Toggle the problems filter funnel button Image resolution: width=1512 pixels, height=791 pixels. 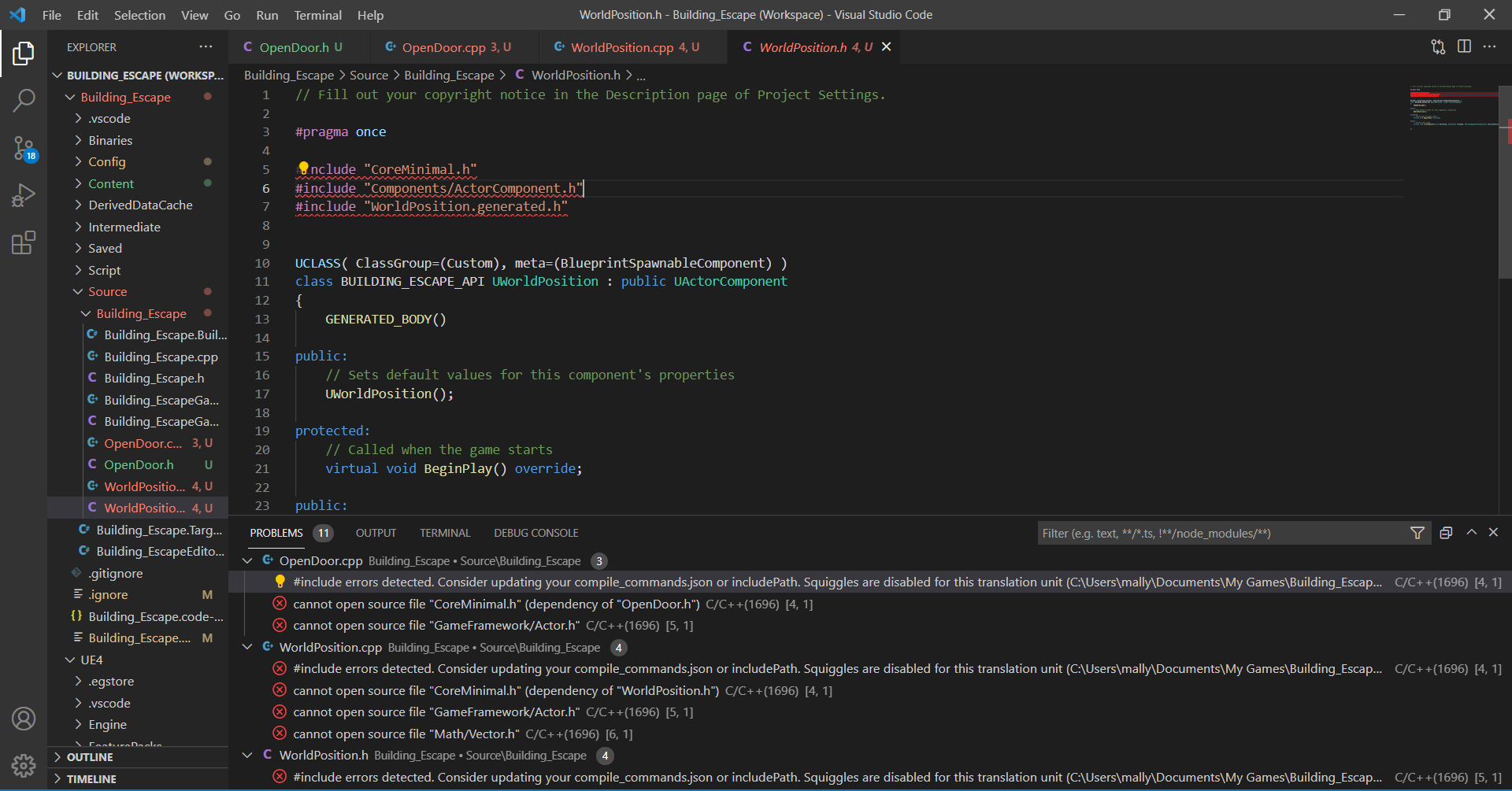[1417, 533]
